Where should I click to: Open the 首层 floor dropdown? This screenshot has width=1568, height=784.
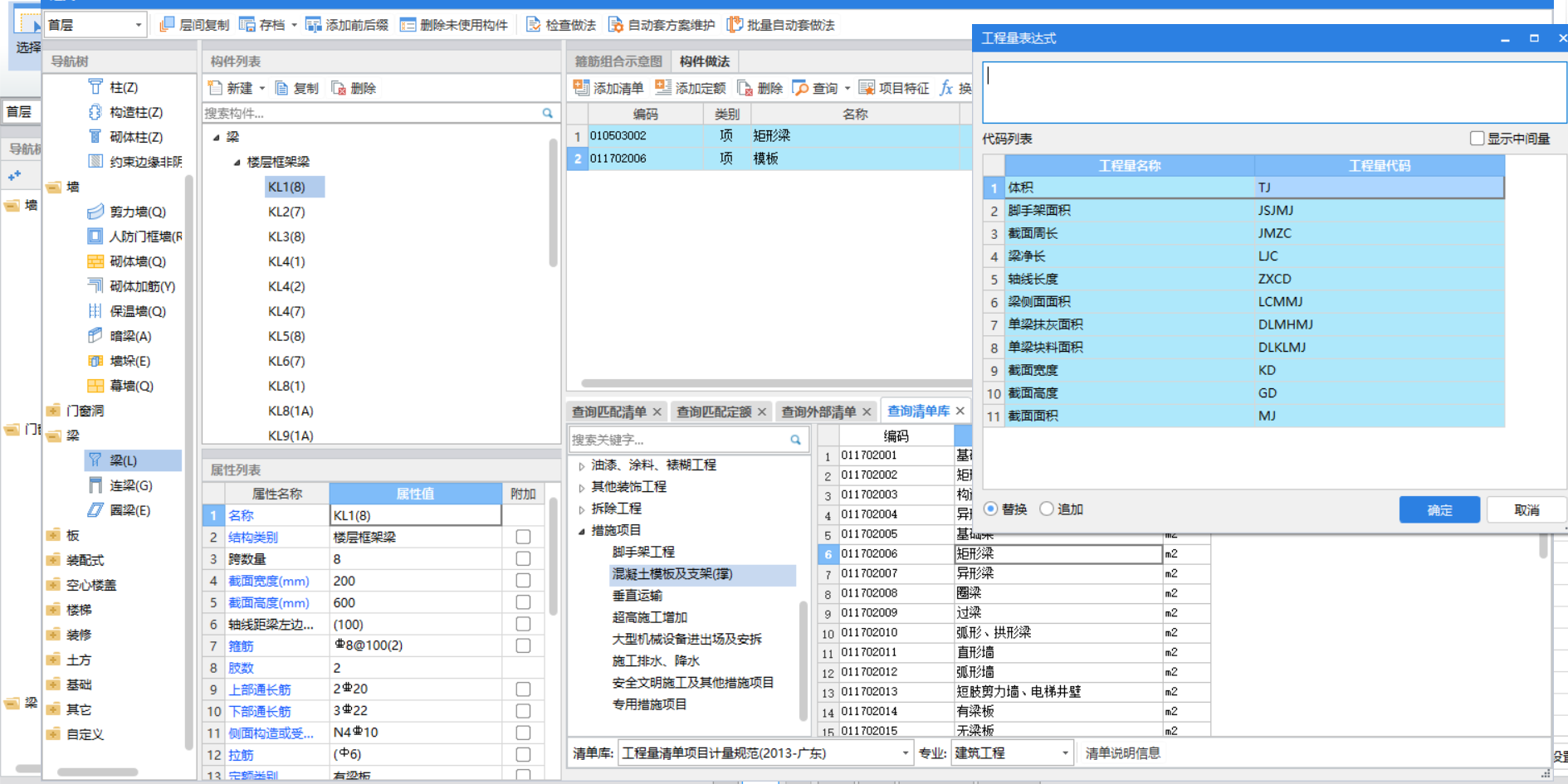pyautogui.click(x=138, y=25)
